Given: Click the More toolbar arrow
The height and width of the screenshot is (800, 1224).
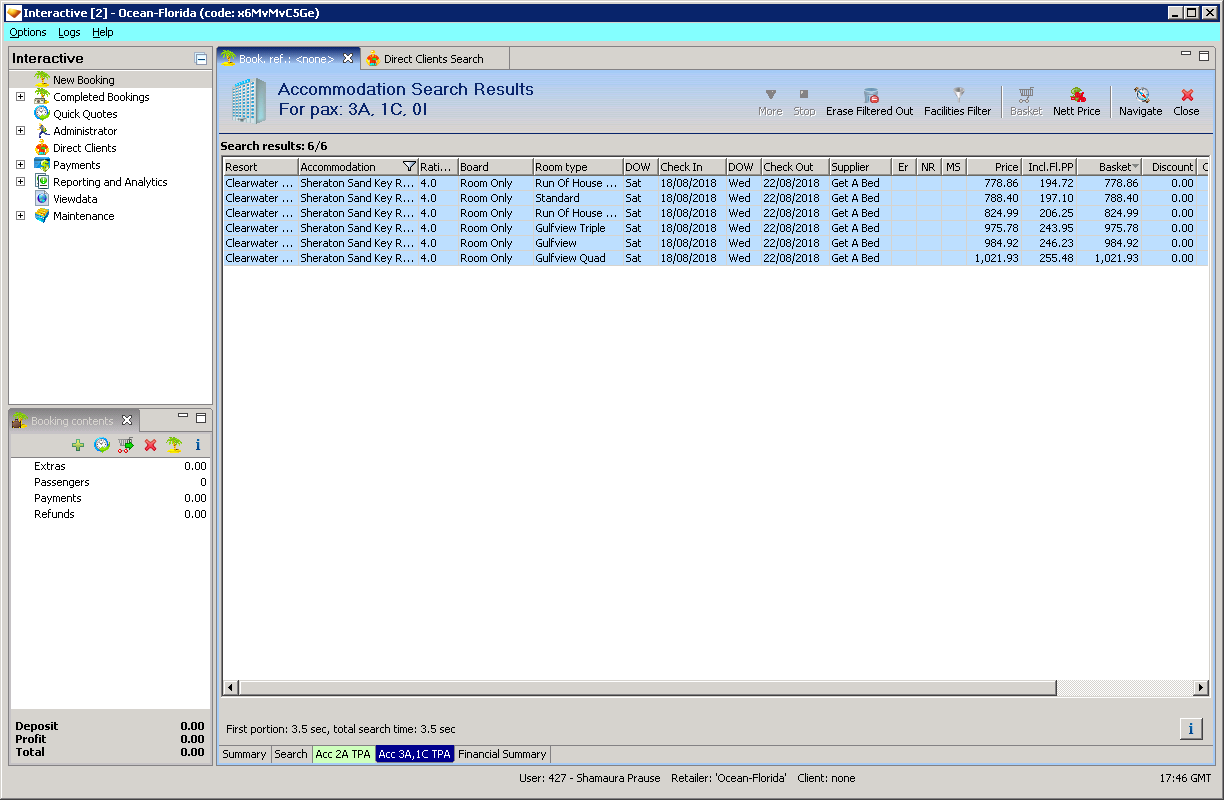Looking at the screenshot, I should click(x=770, y=94).
